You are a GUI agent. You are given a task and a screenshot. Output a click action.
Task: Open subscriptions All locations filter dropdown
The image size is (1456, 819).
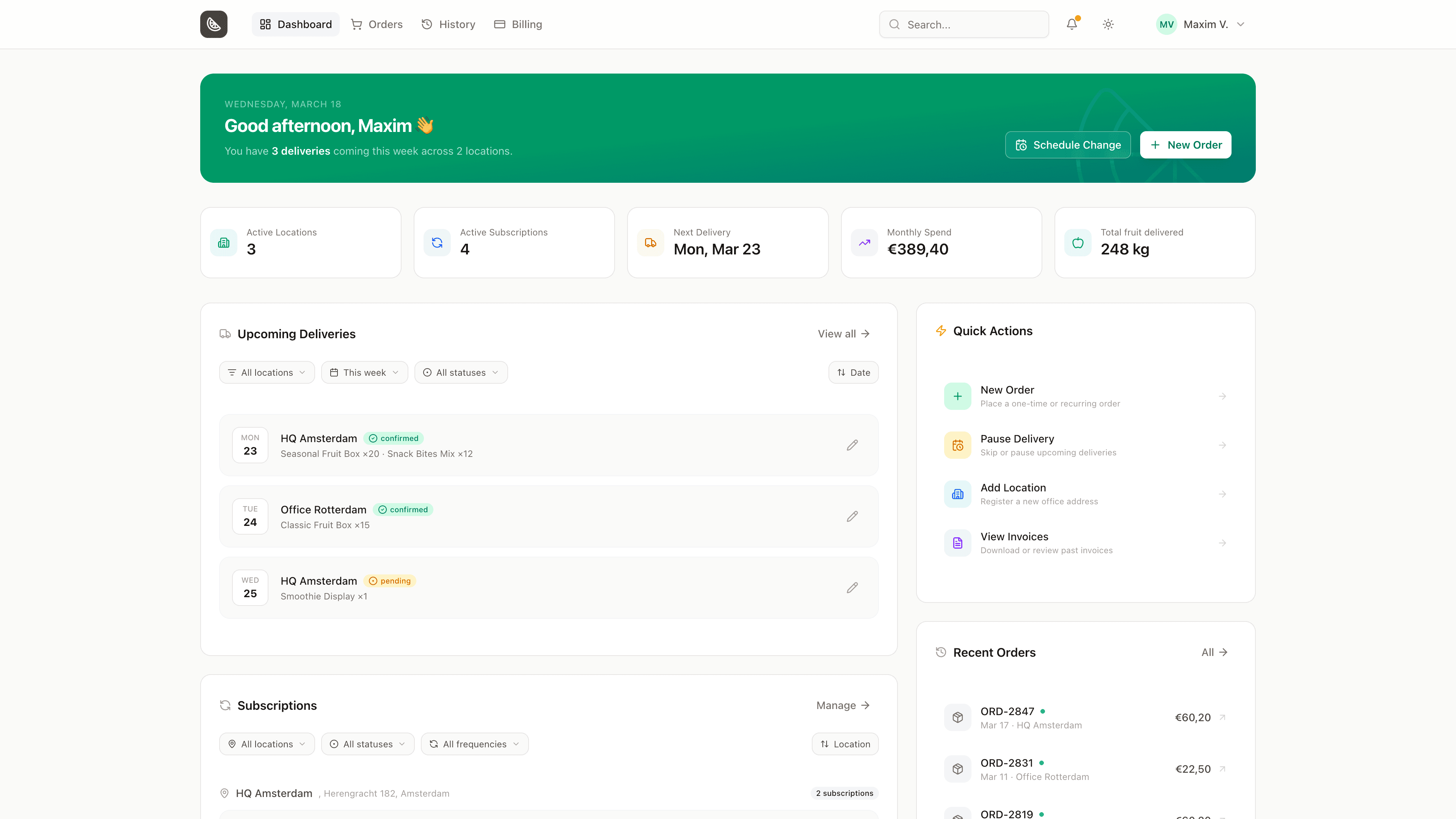click(267, 744)
